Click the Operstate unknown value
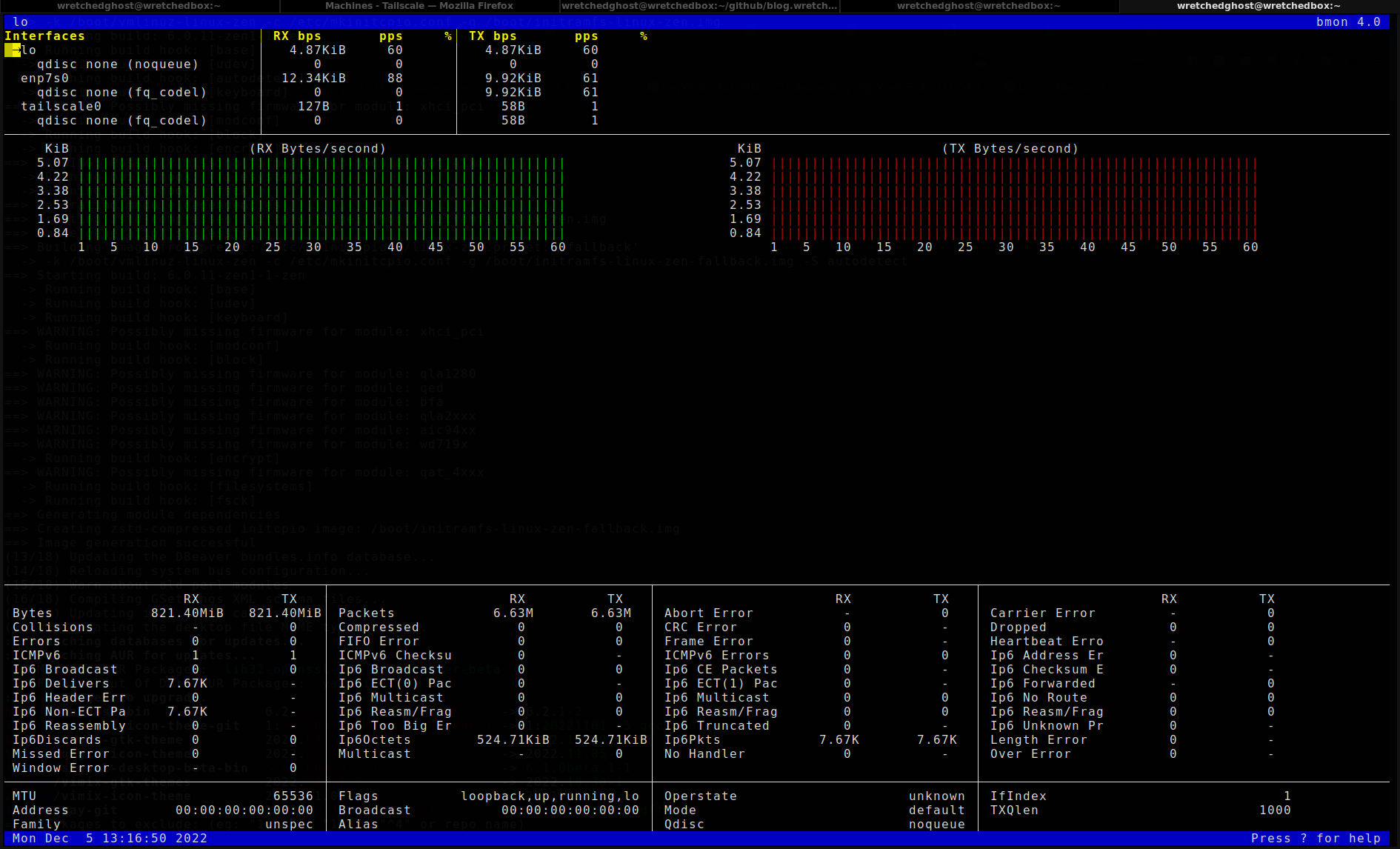Viewport: 1400px width, 849px height. [936, 796]
